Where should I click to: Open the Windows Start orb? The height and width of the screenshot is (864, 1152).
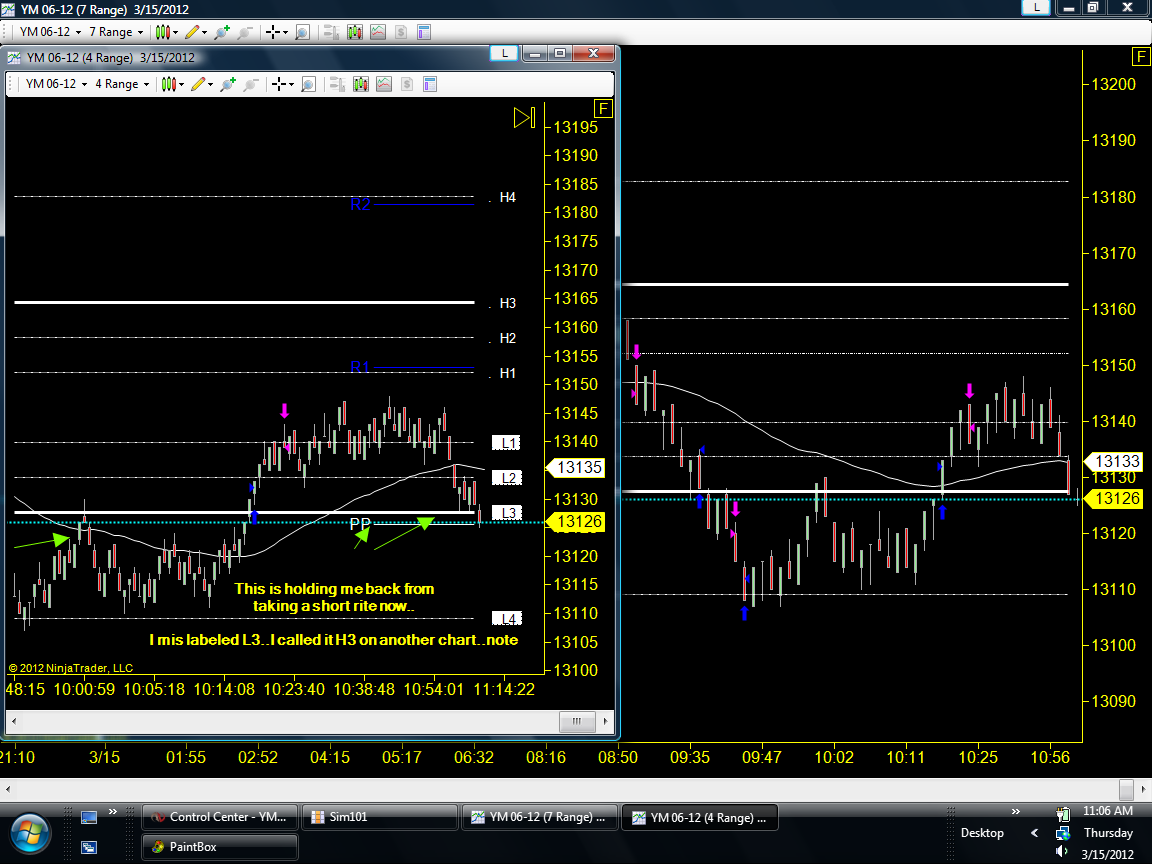pos(30,834)
